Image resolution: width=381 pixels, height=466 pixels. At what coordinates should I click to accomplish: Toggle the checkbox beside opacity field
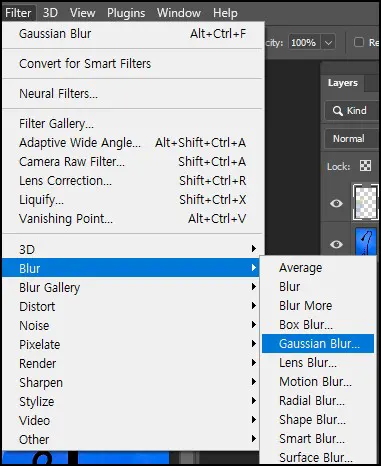pos(359,42)
